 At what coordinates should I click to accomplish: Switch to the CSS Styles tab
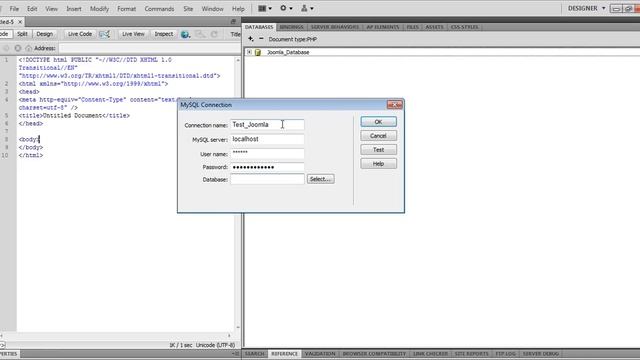pyautogui.click(x=464, y=27)
